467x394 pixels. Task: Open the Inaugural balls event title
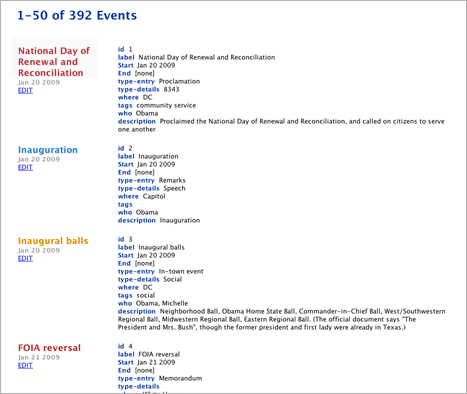(53, 241)
